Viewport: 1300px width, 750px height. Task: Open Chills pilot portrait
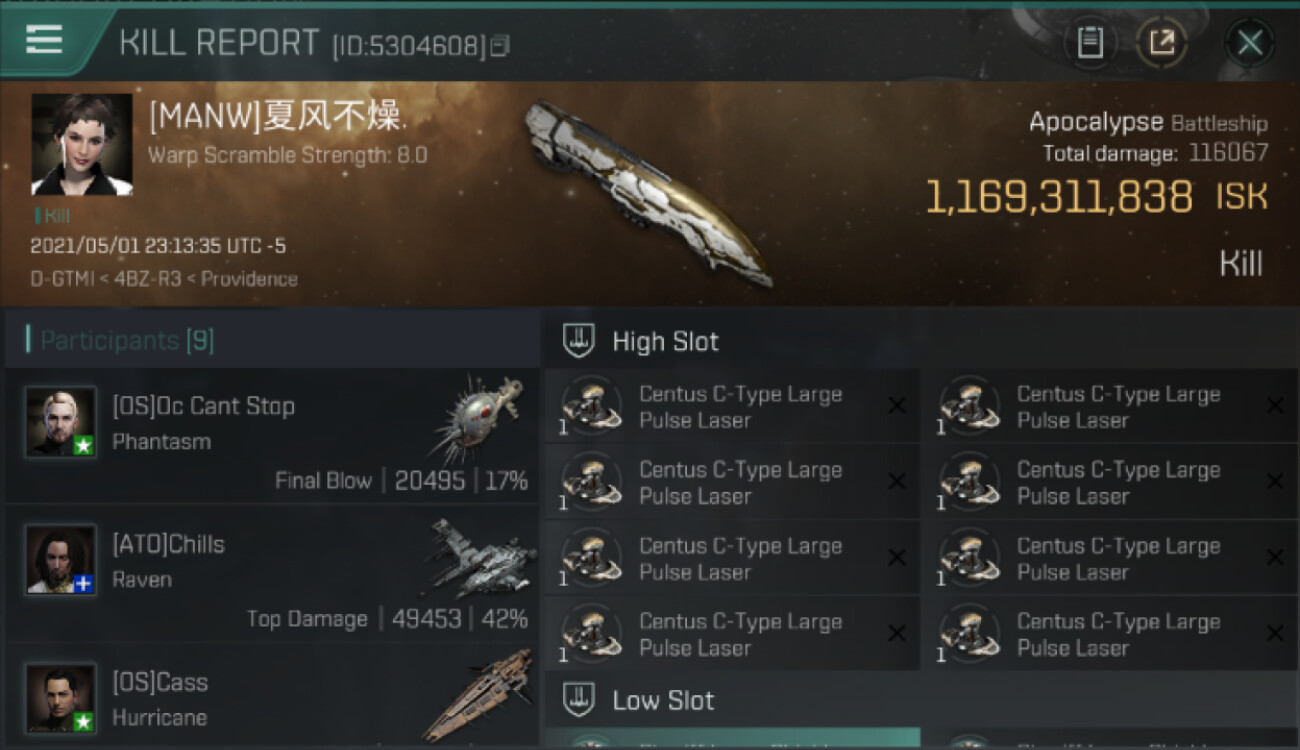(61, 560)
